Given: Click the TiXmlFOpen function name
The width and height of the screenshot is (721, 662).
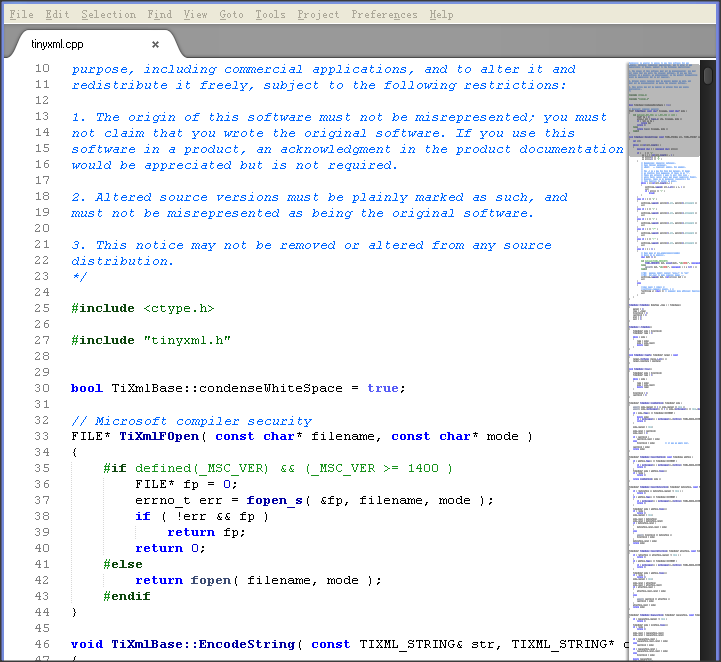Looking at the screenshot, I should (x=159, y=436).
